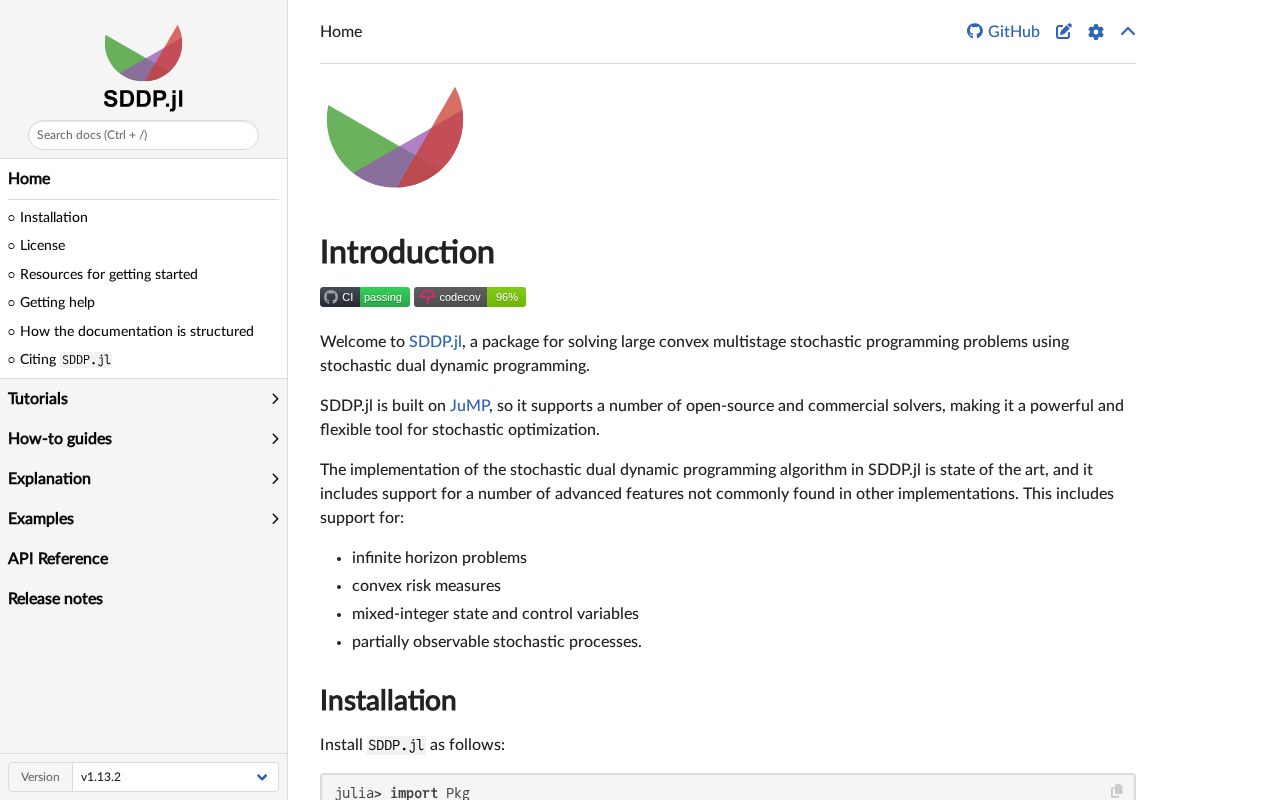Copy the code block with the copy icon
This screenshot has height=800, width=1280.
pos(1117,791)
